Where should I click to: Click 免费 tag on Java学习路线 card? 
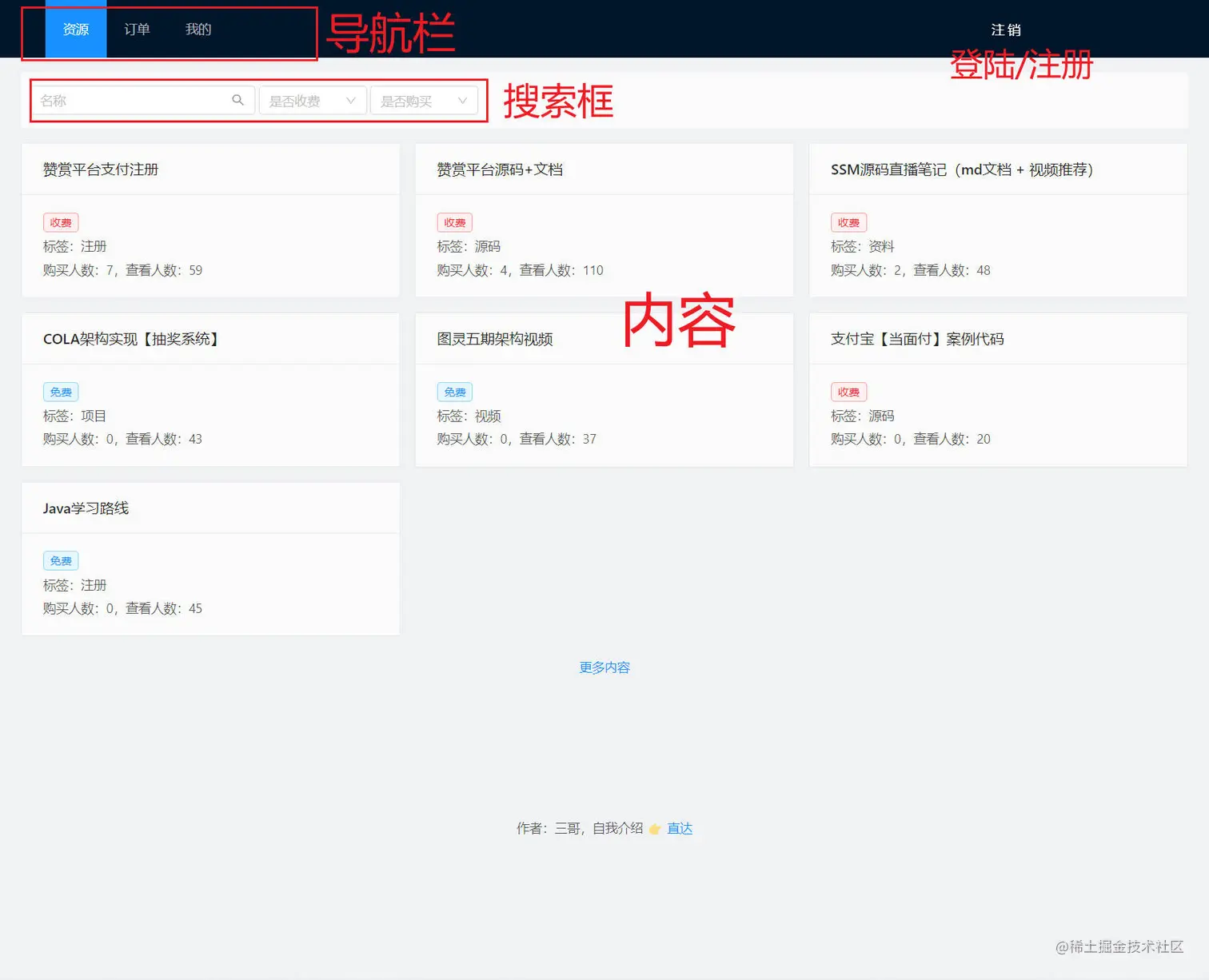[61, 561]
